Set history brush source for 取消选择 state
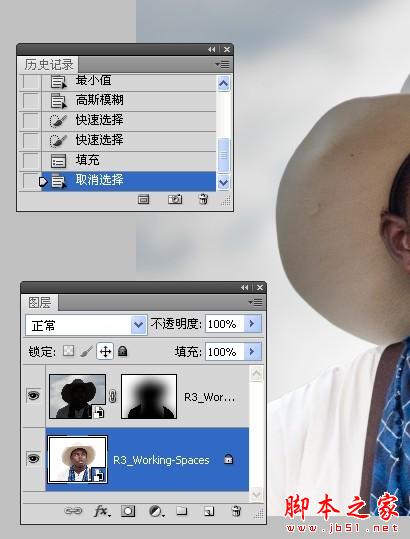410x539 pixels. (x=31, y=181)
